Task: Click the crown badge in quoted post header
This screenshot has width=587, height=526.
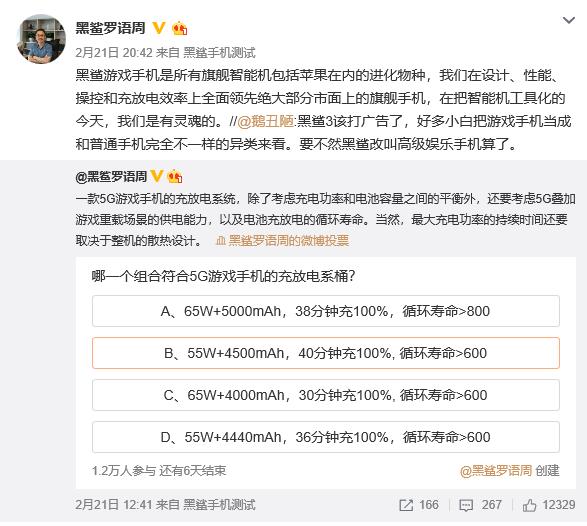Action: coord(174,176)
